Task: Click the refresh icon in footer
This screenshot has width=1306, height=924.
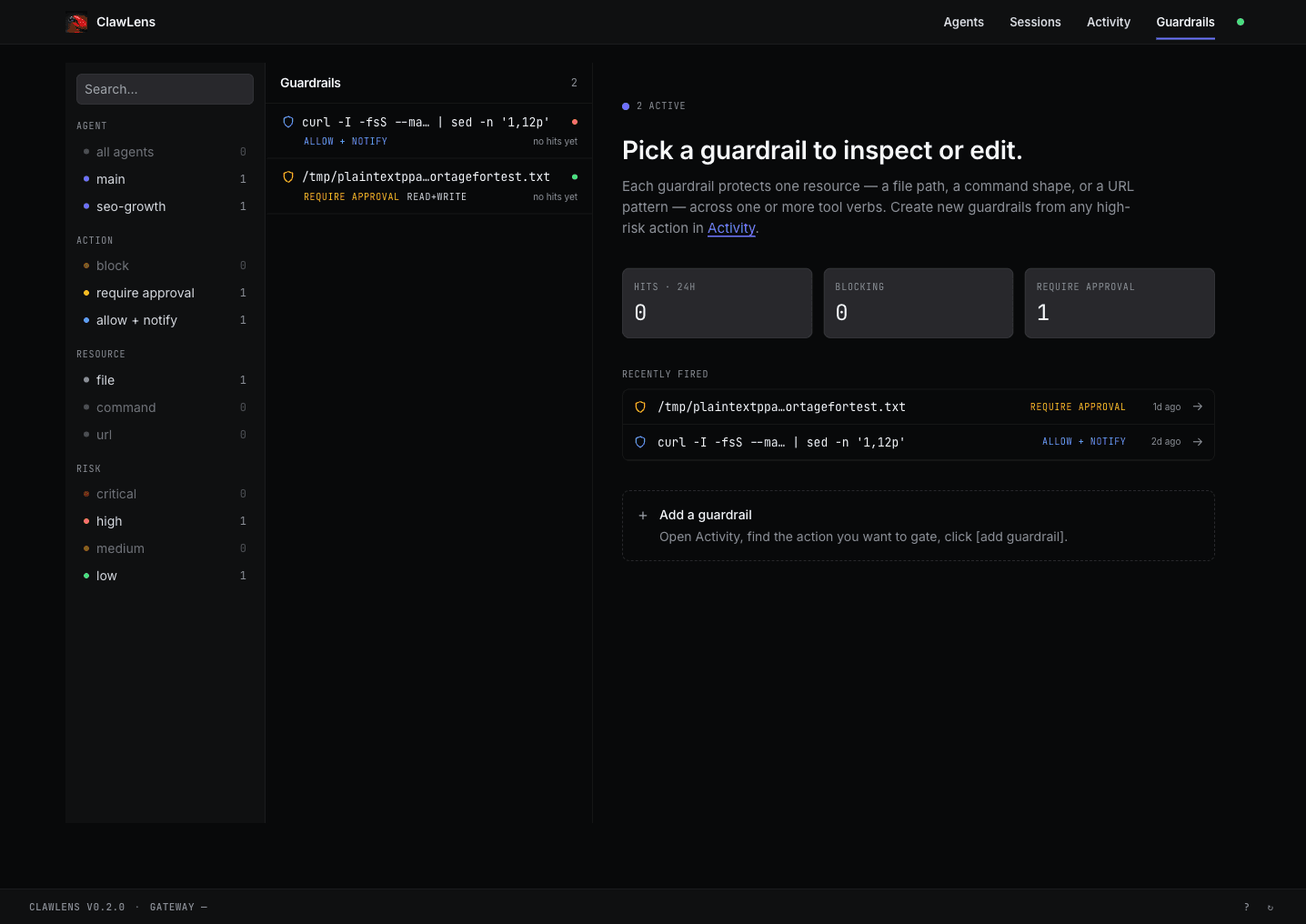Action: [1271, 907]
